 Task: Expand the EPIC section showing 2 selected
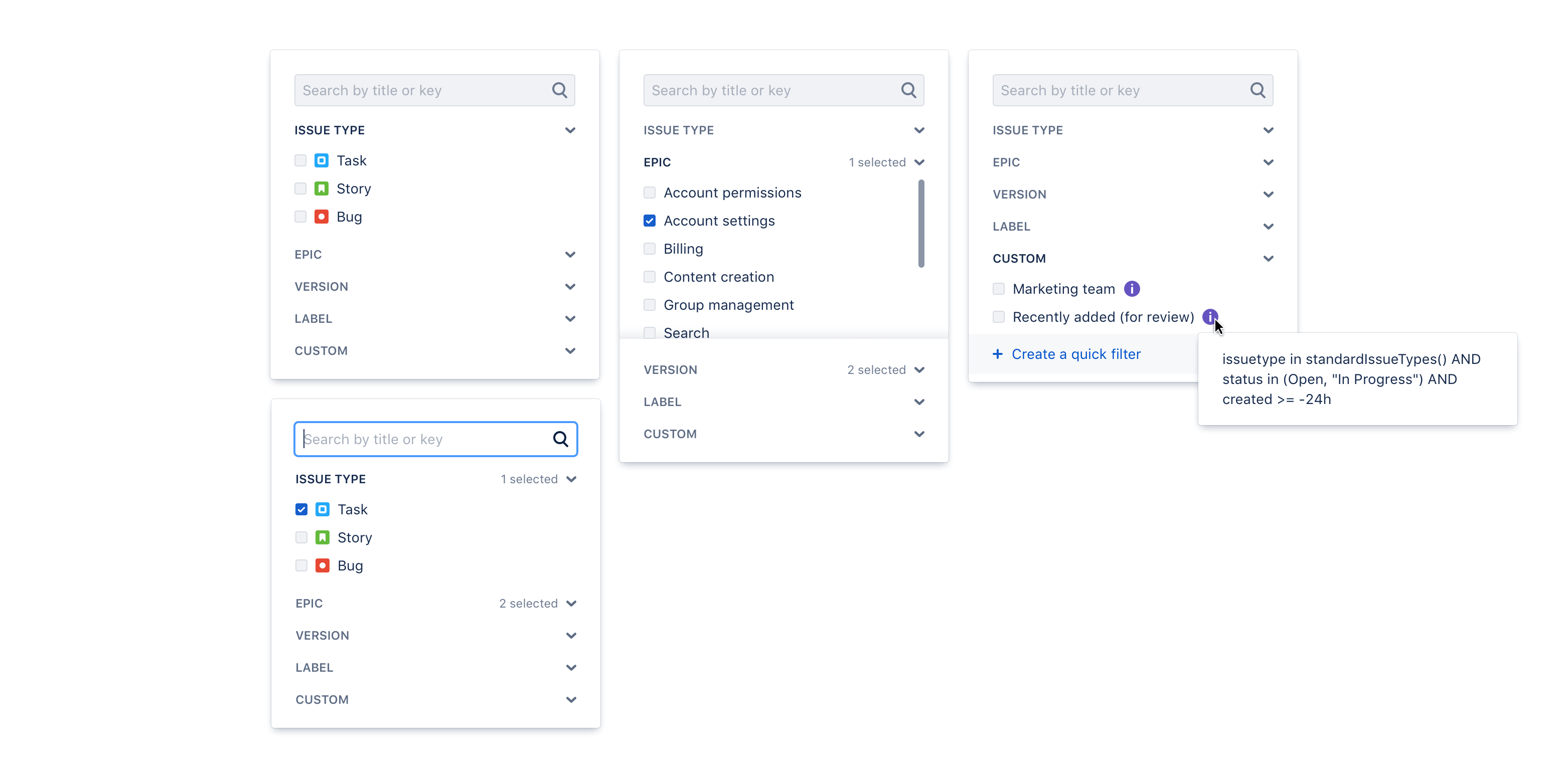pyautogui.click(x=571, y=604)
